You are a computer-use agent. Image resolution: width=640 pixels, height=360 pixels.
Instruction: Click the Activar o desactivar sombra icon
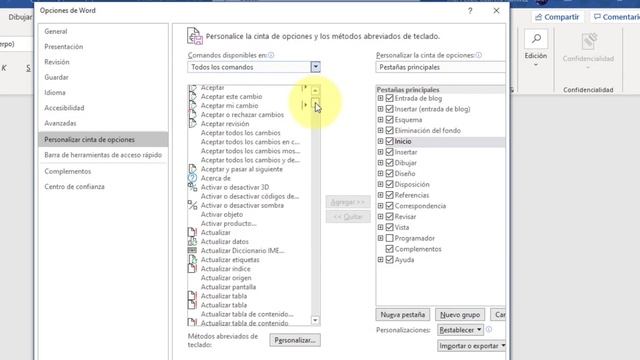coord(192,205)
